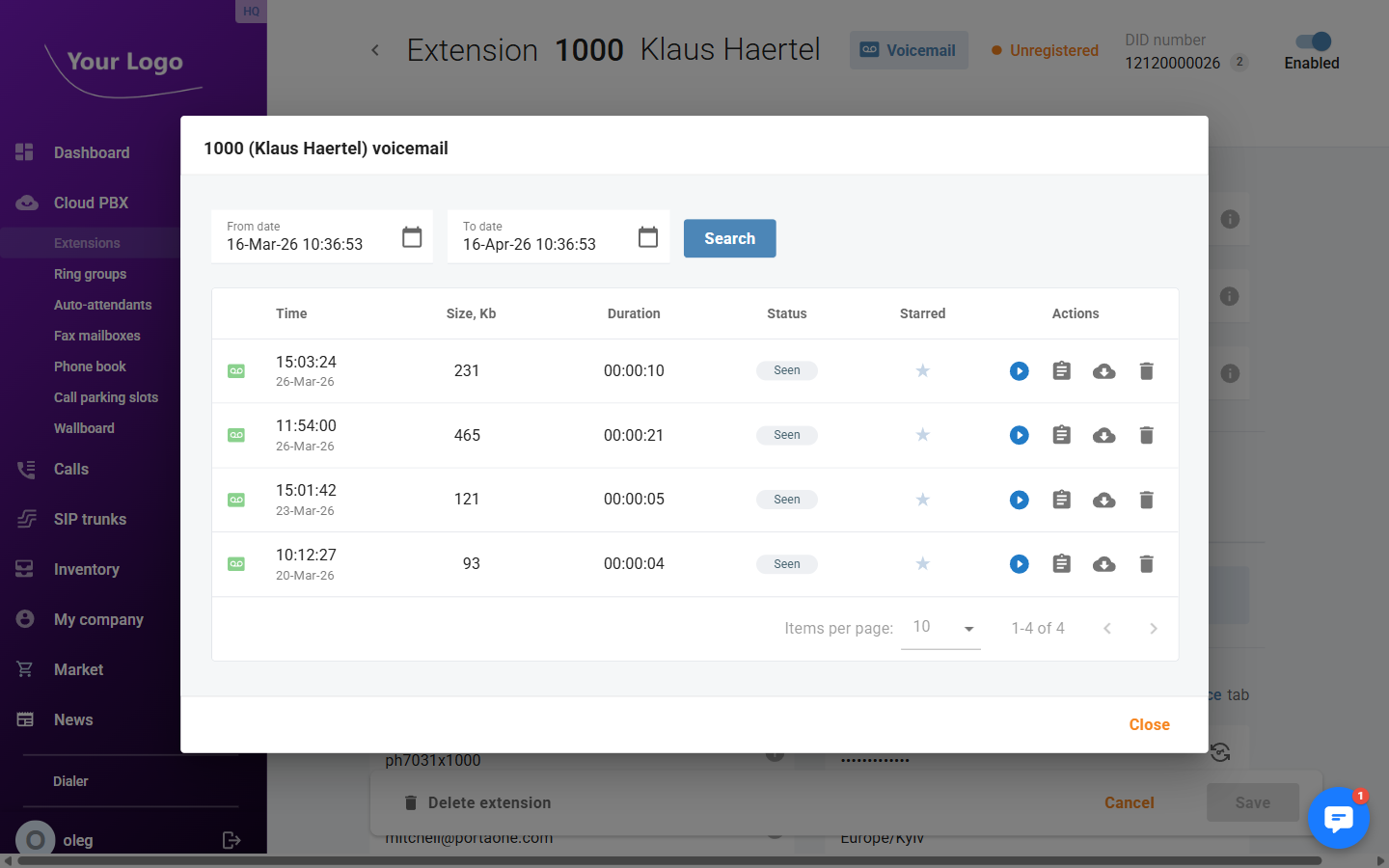Play the 15:03:24 voicemail from 26-Mar-26
This screenshot has height=868, width=1389.
coord(1019,371)
